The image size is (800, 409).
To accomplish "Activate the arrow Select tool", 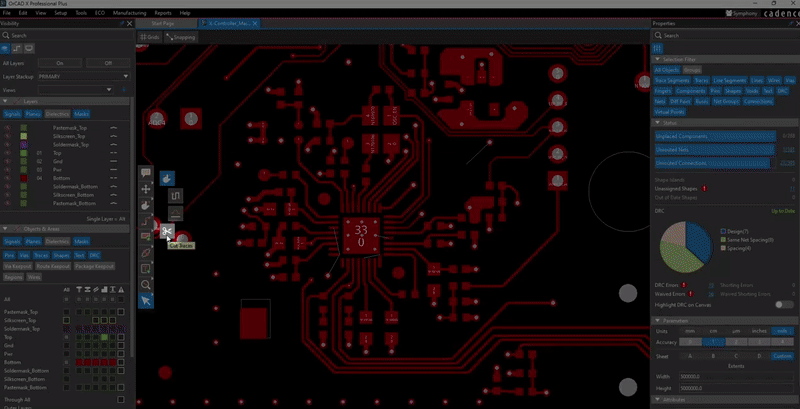I will tap(146, 301).
